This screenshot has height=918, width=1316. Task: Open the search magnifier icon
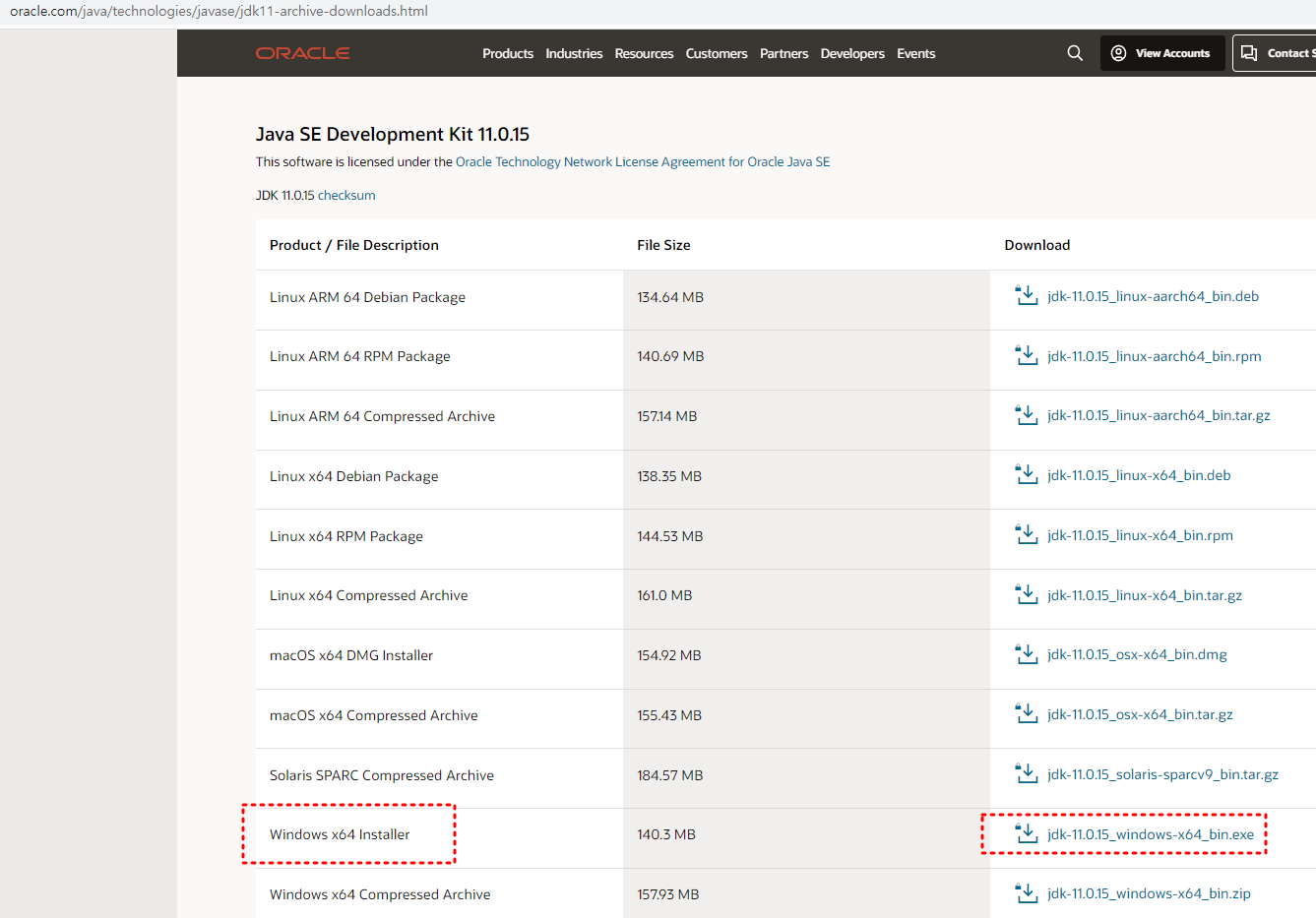tap(1075, 53)
